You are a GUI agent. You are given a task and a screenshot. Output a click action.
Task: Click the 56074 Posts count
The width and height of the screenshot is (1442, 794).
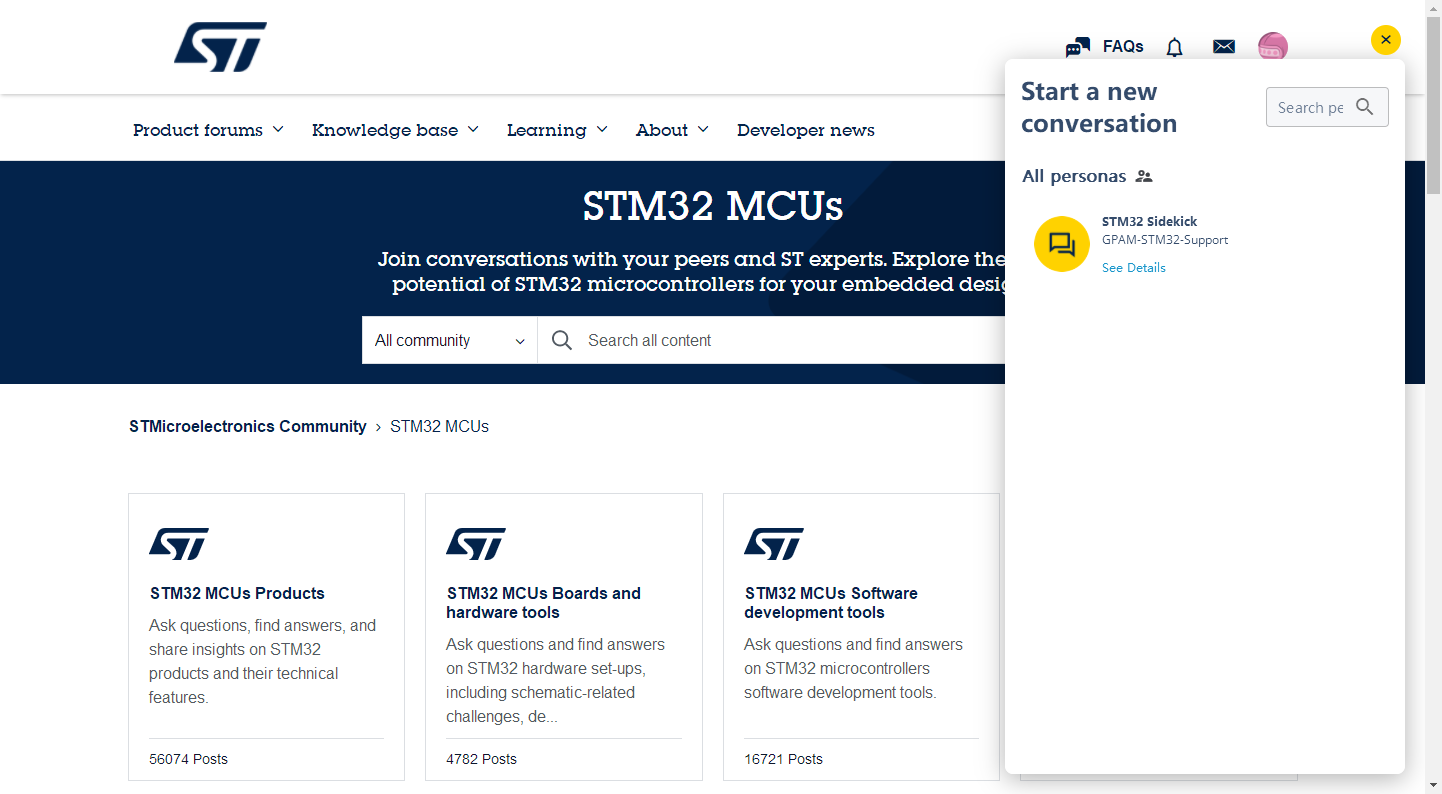coord(188,759)
